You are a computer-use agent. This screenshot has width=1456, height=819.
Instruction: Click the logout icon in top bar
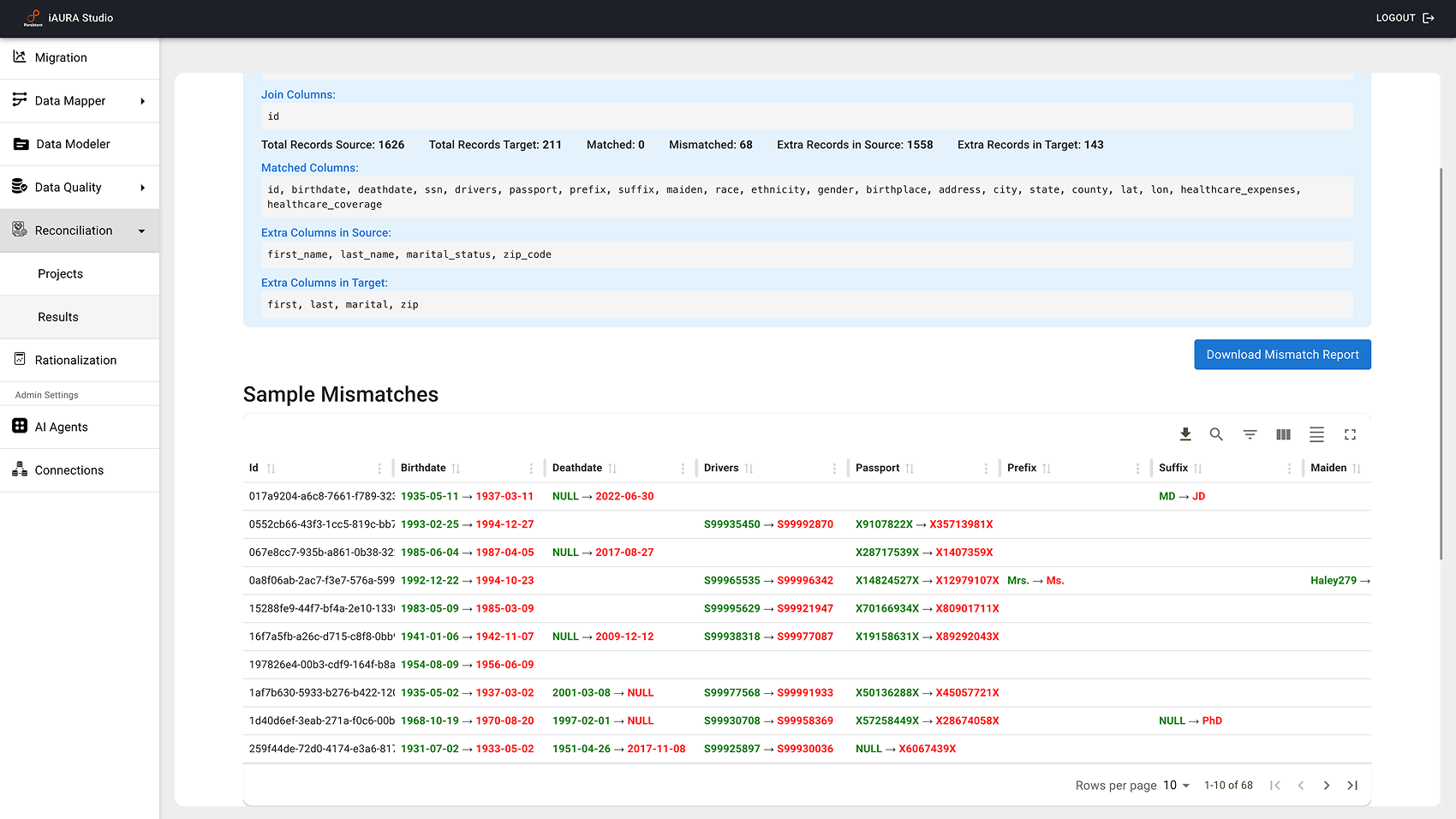[1429, 18]
